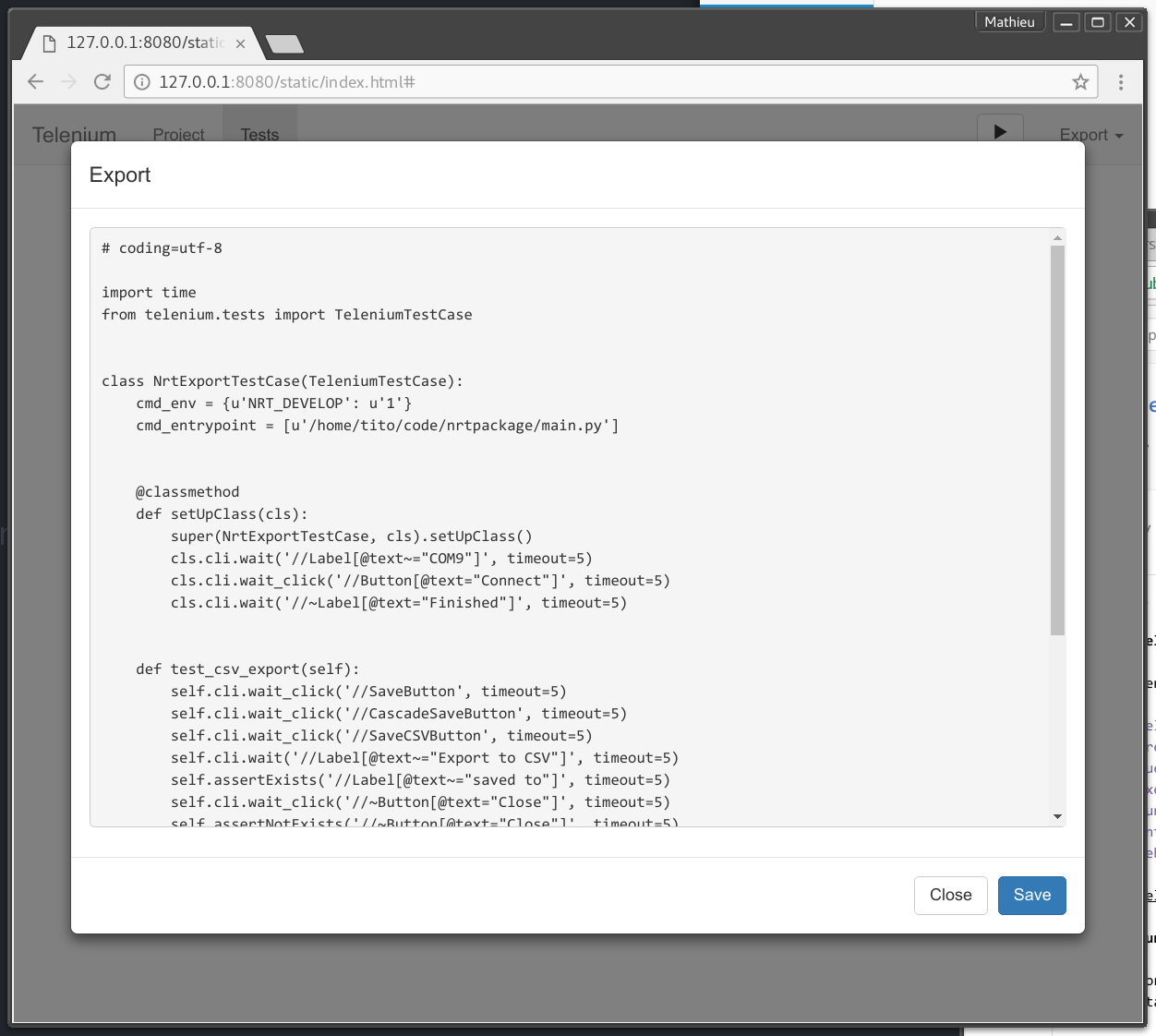Open the Export dropdown menu
This screenshot has height=1036, width=1156.
coord(1090,135)
